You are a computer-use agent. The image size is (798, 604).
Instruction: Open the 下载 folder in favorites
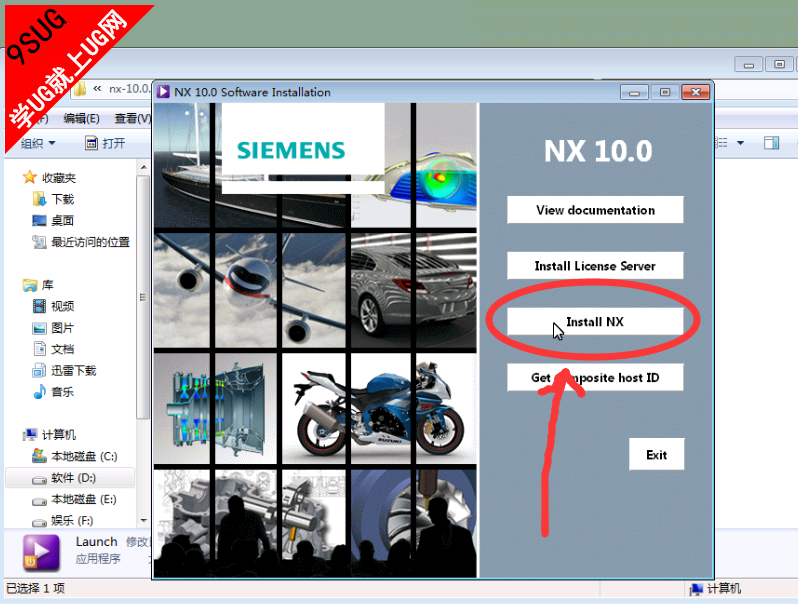point(62,199)
